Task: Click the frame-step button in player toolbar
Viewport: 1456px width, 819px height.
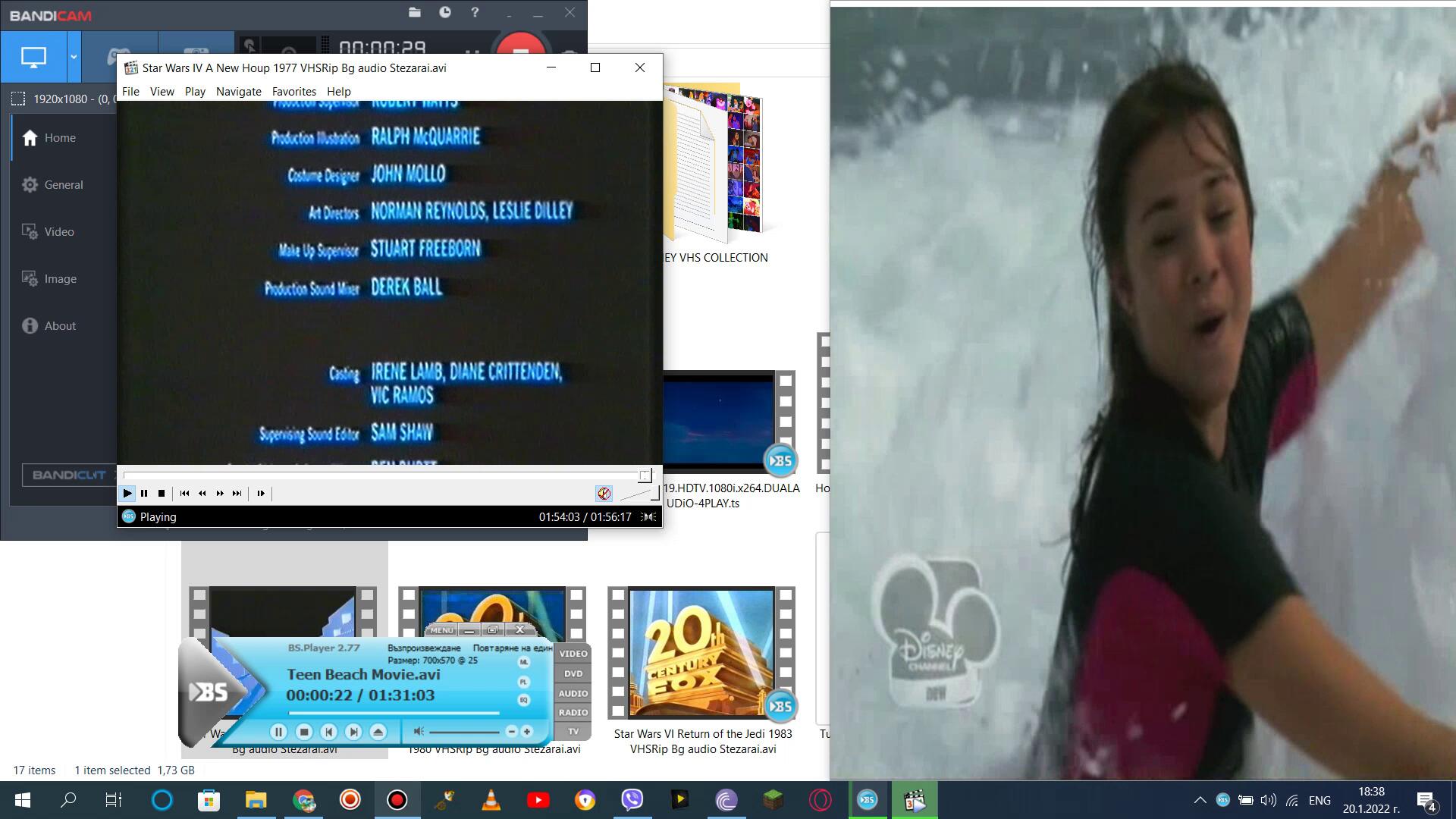Action: [x=261, y=494]
